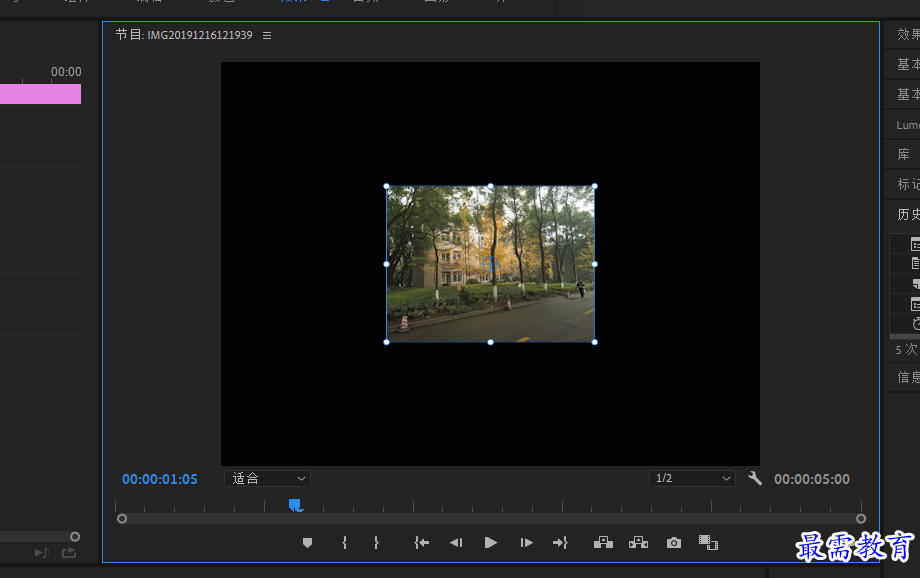Click the bottom-left transform handle of image
Viewport: 920px width, 578px height.
(x=387, y=342)
